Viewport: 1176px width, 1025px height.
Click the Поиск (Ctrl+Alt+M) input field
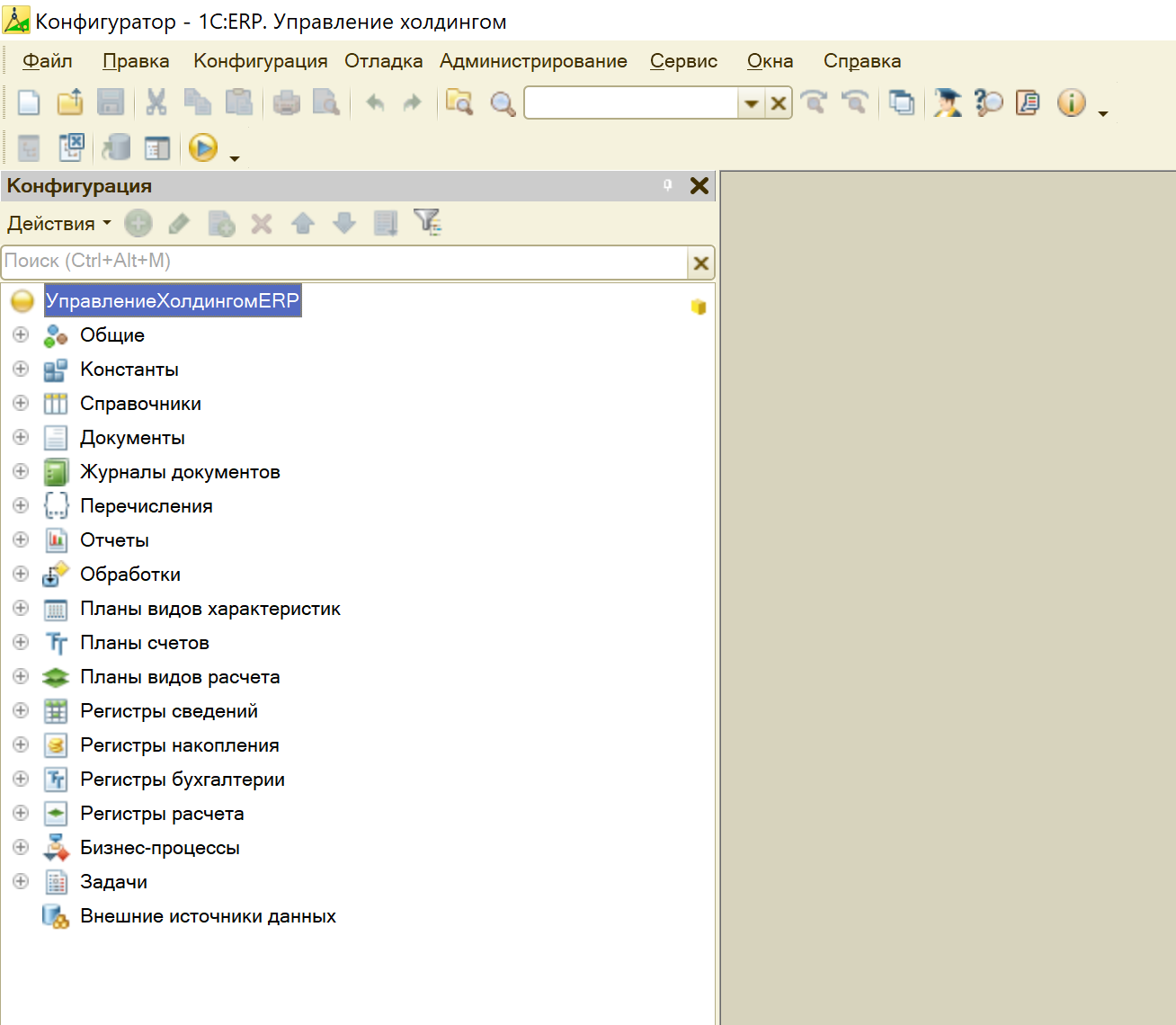coord(345,262)
